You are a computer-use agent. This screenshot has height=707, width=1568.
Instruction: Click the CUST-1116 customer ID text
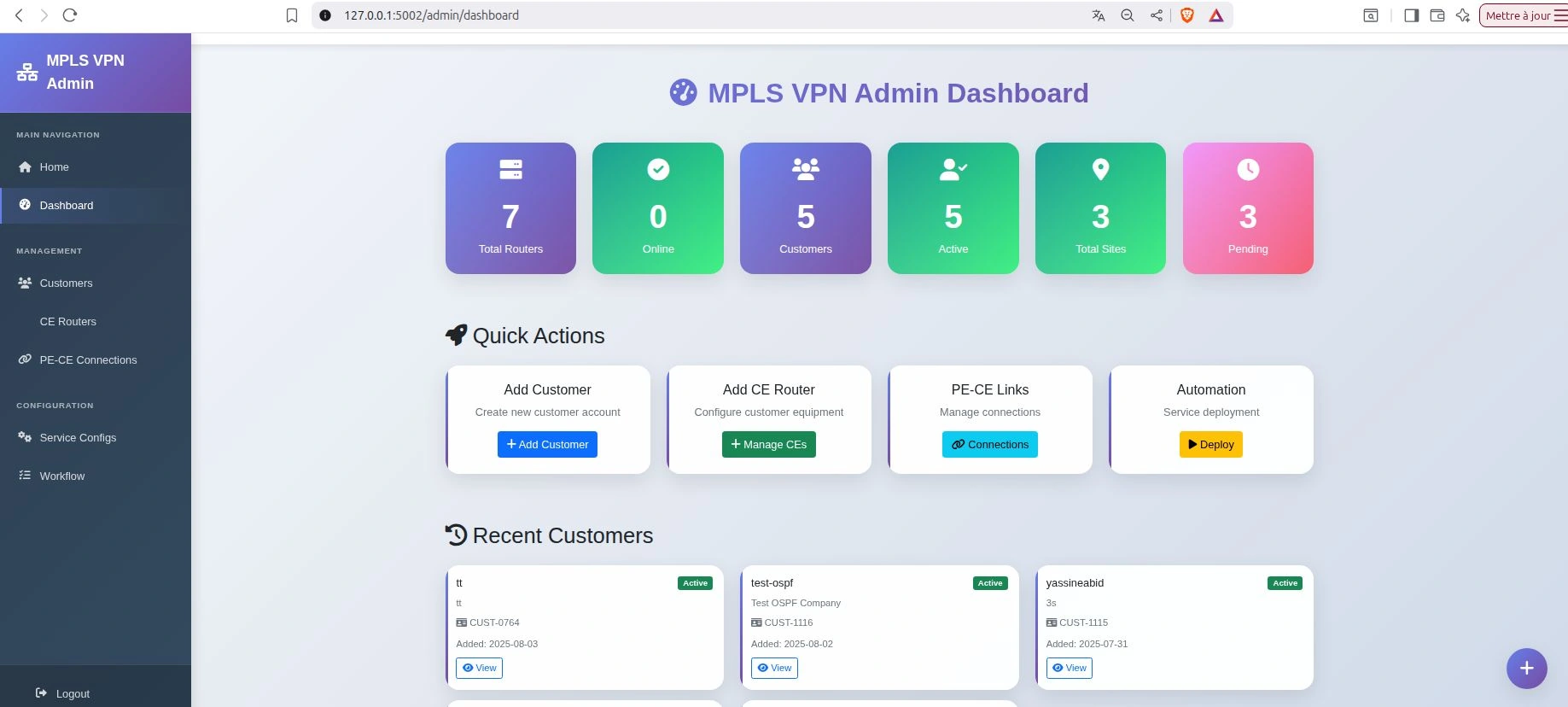(789, 622)
